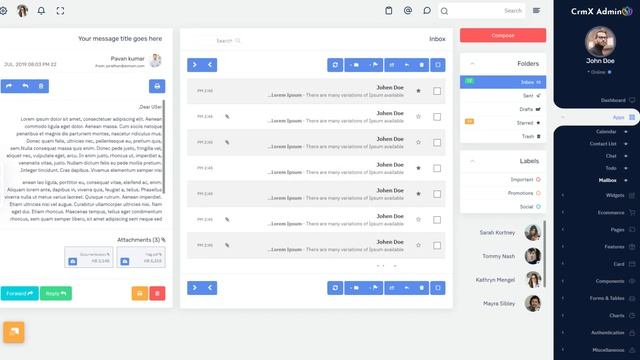640x360 pixels.
Task: Open Dashboard in the sidebar
Action: tap(613, 100)
